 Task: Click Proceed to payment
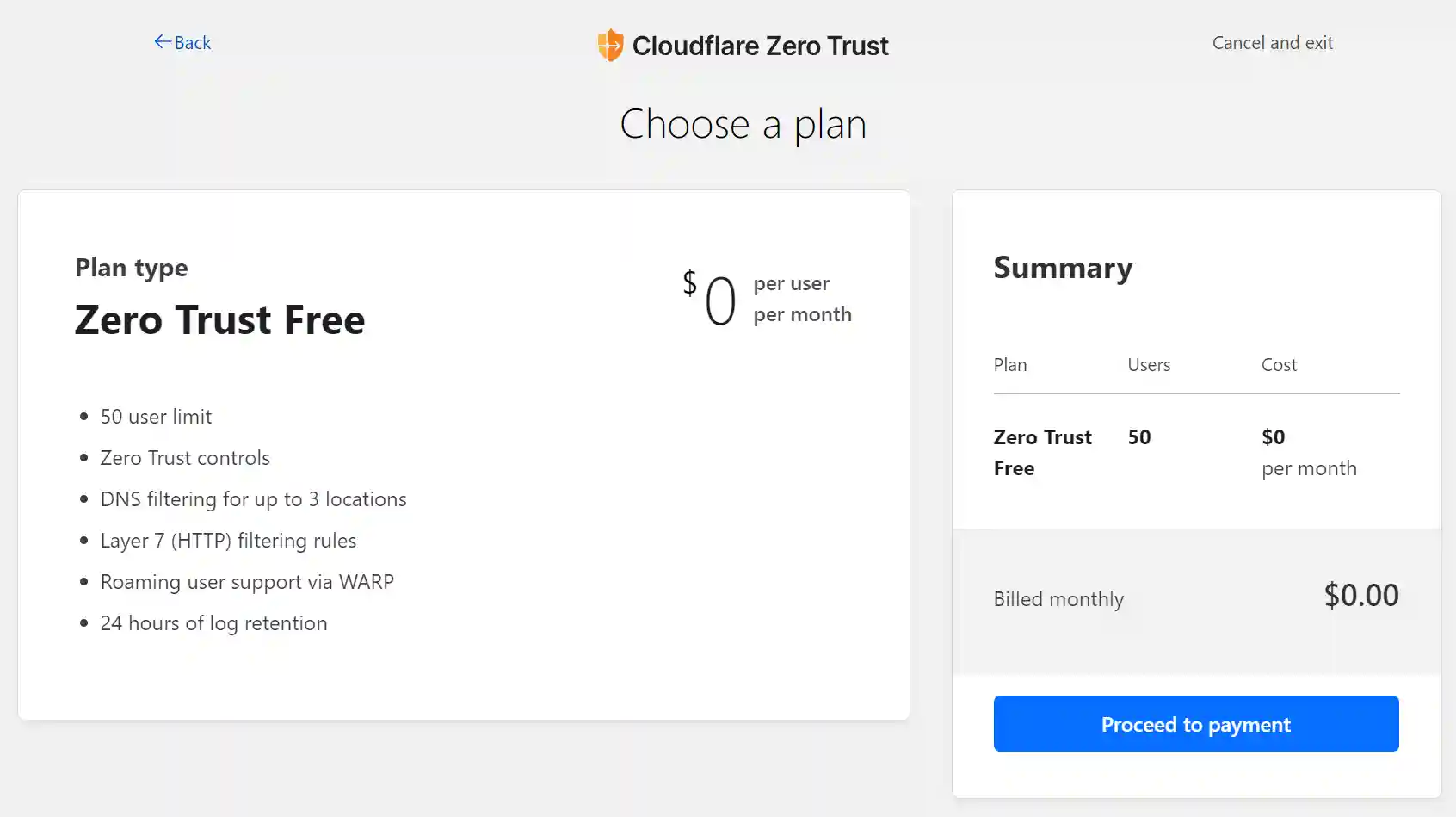point(1195,724)
